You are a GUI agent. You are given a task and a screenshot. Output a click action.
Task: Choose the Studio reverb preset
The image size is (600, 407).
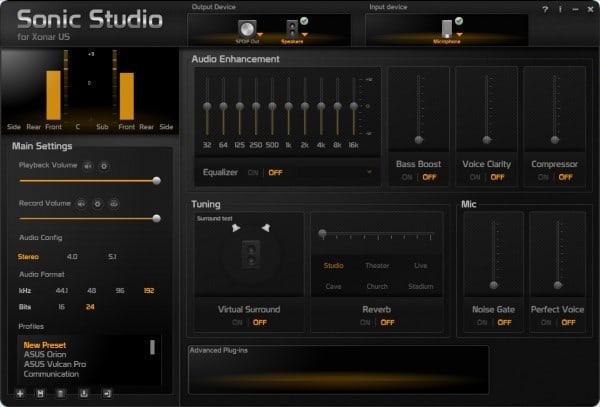(333, 265)
